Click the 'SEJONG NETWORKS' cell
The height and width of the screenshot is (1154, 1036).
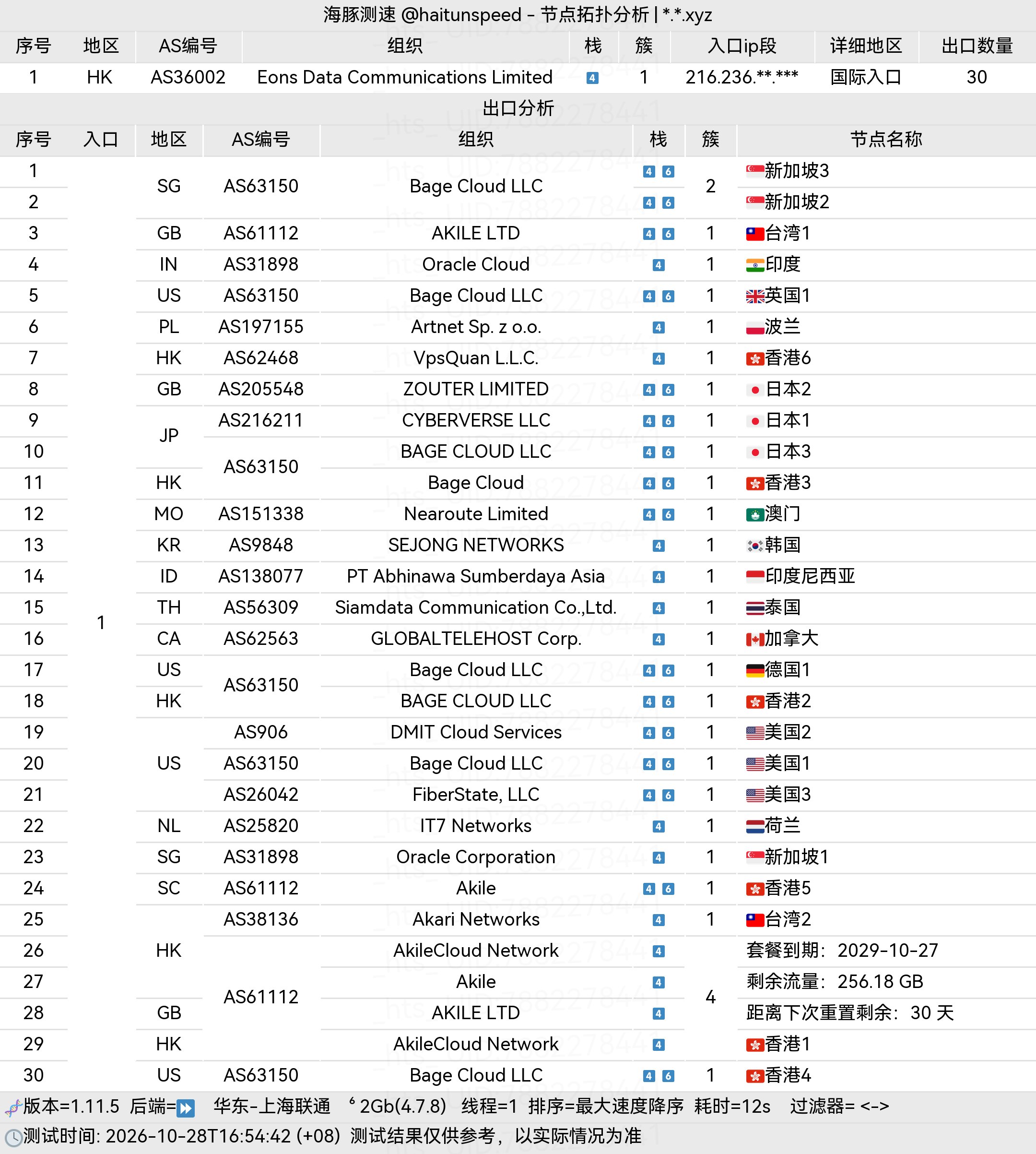[x=476, y=545]
